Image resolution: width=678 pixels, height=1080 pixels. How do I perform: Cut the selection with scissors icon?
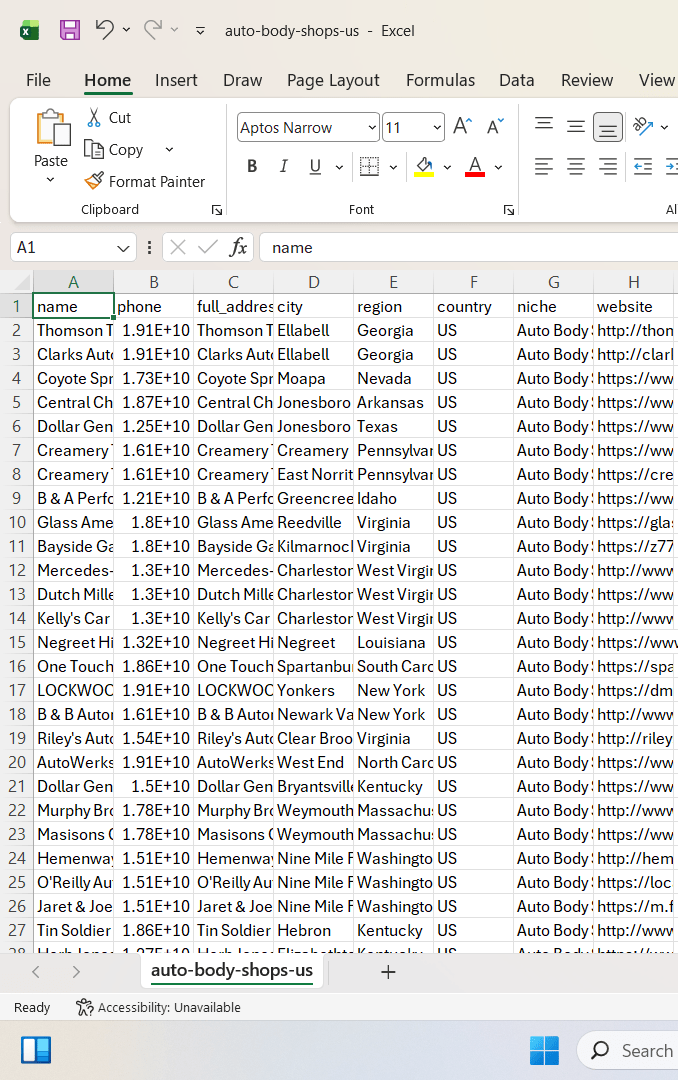pyautogui.click(x=94, y=118)
